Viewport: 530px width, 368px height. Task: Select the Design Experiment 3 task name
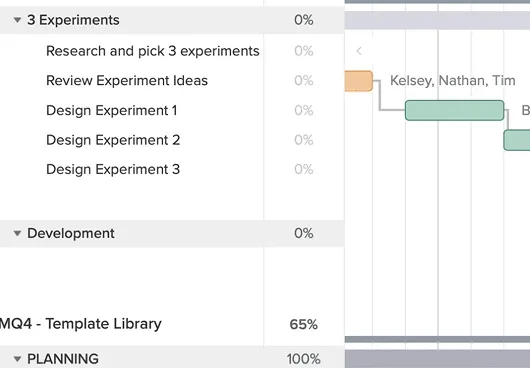coord(113,169)
